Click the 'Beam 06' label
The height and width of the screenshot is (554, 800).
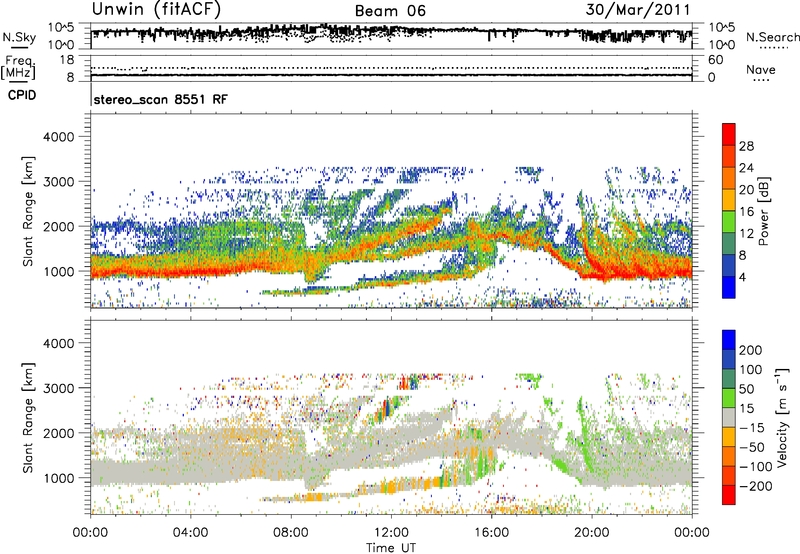coord(390,11)
